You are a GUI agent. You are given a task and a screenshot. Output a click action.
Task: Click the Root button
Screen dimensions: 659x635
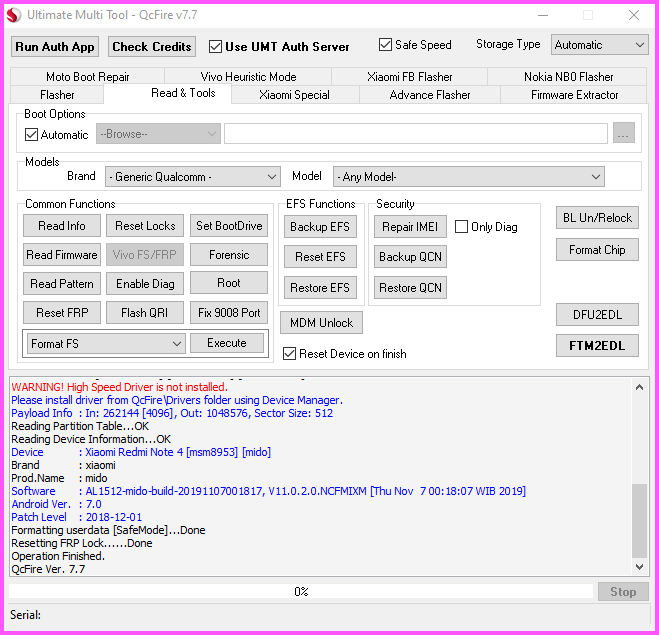point(229,282)
